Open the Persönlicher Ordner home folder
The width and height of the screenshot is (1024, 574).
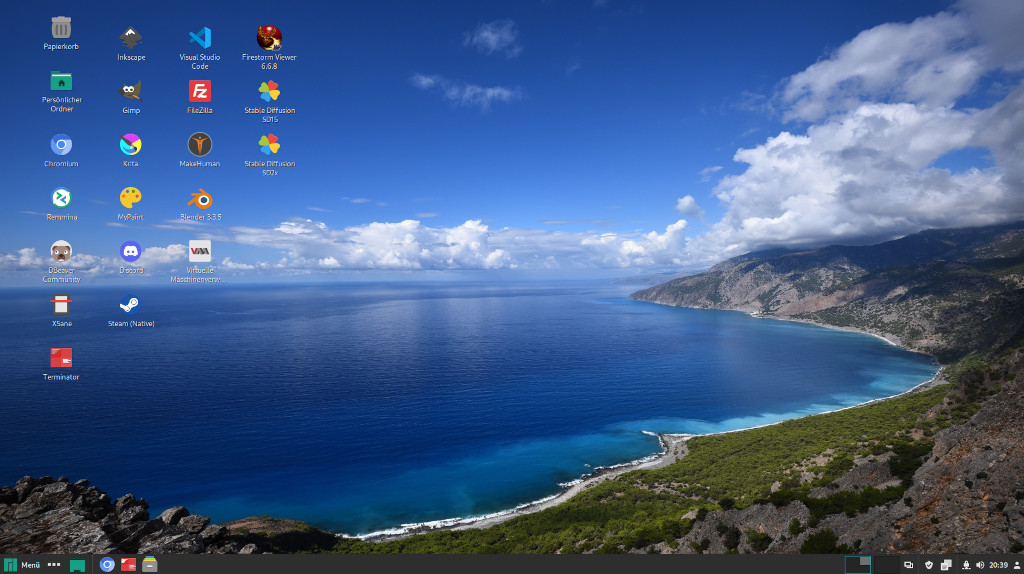coord(61,82)
